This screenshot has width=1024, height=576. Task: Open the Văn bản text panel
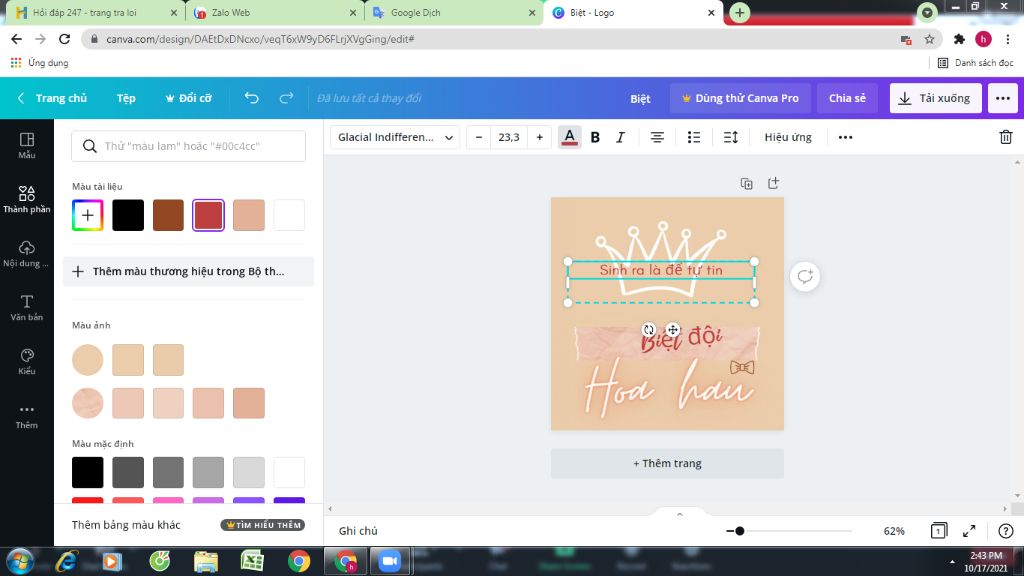click(x=27, y=308)
